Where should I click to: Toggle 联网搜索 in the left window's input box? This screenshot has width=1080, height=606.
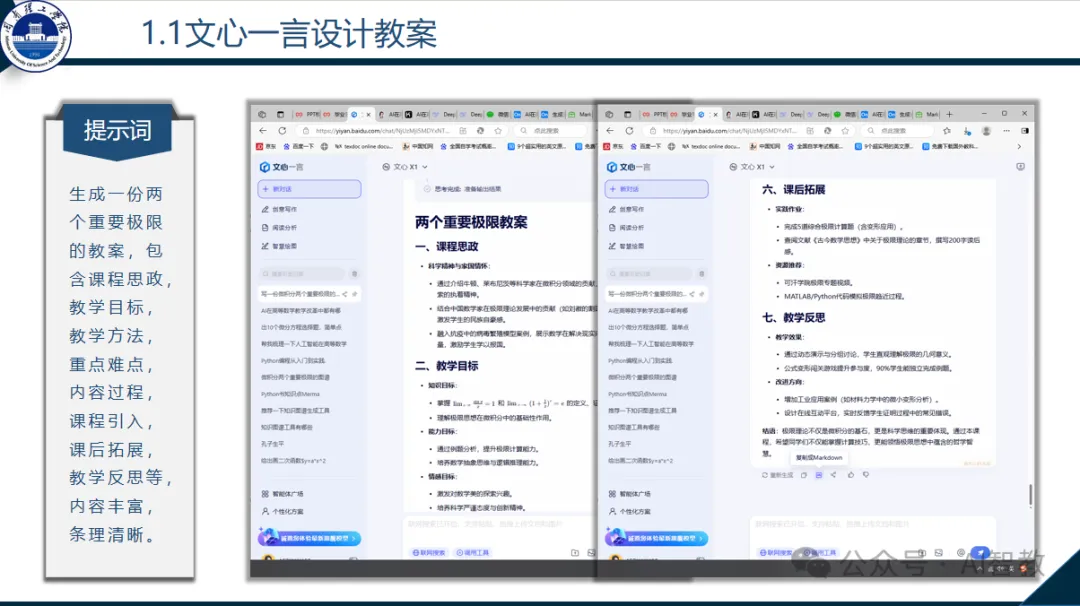click(x=428, y=552)
